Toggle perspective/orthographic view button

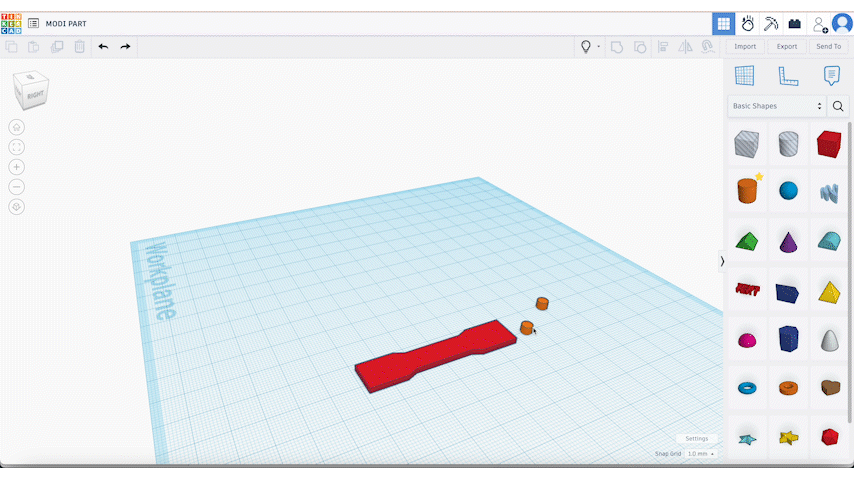(17, 207)
